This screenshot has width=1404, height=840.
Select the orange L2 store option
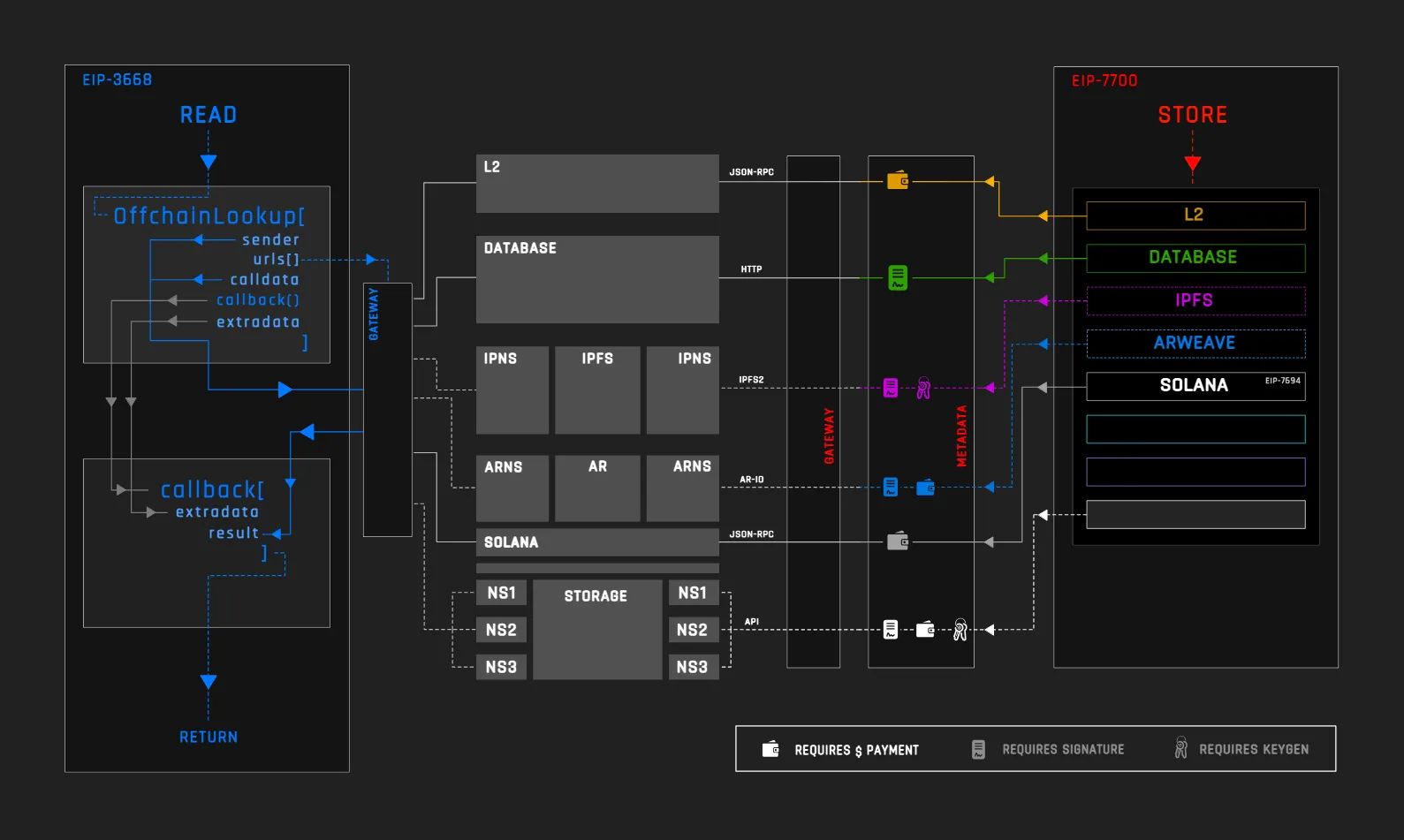(1195, 216)
